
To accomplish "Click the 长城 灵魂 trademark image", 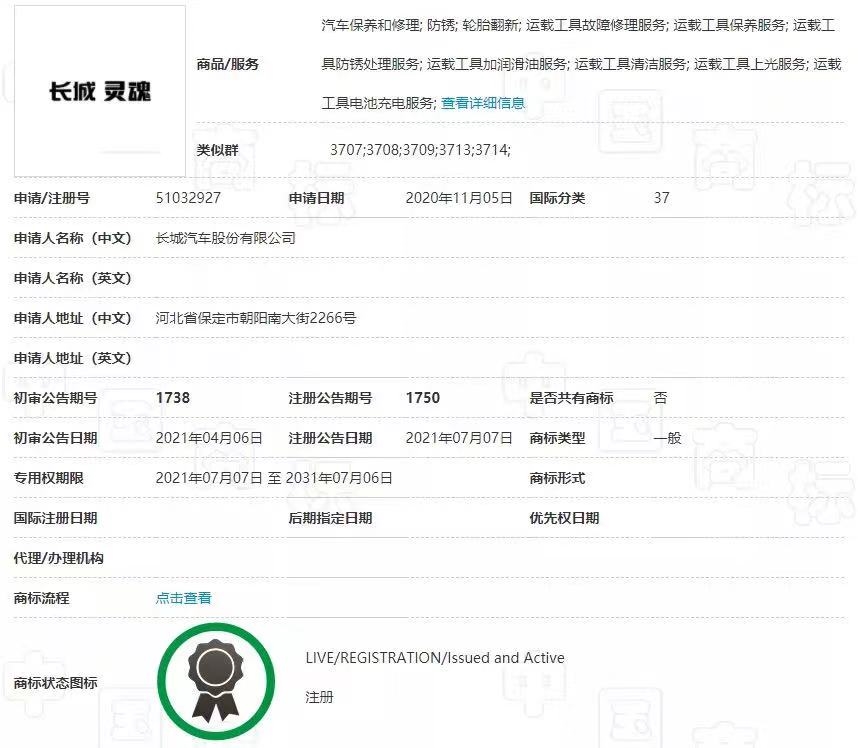I will [x=100, y=92].
